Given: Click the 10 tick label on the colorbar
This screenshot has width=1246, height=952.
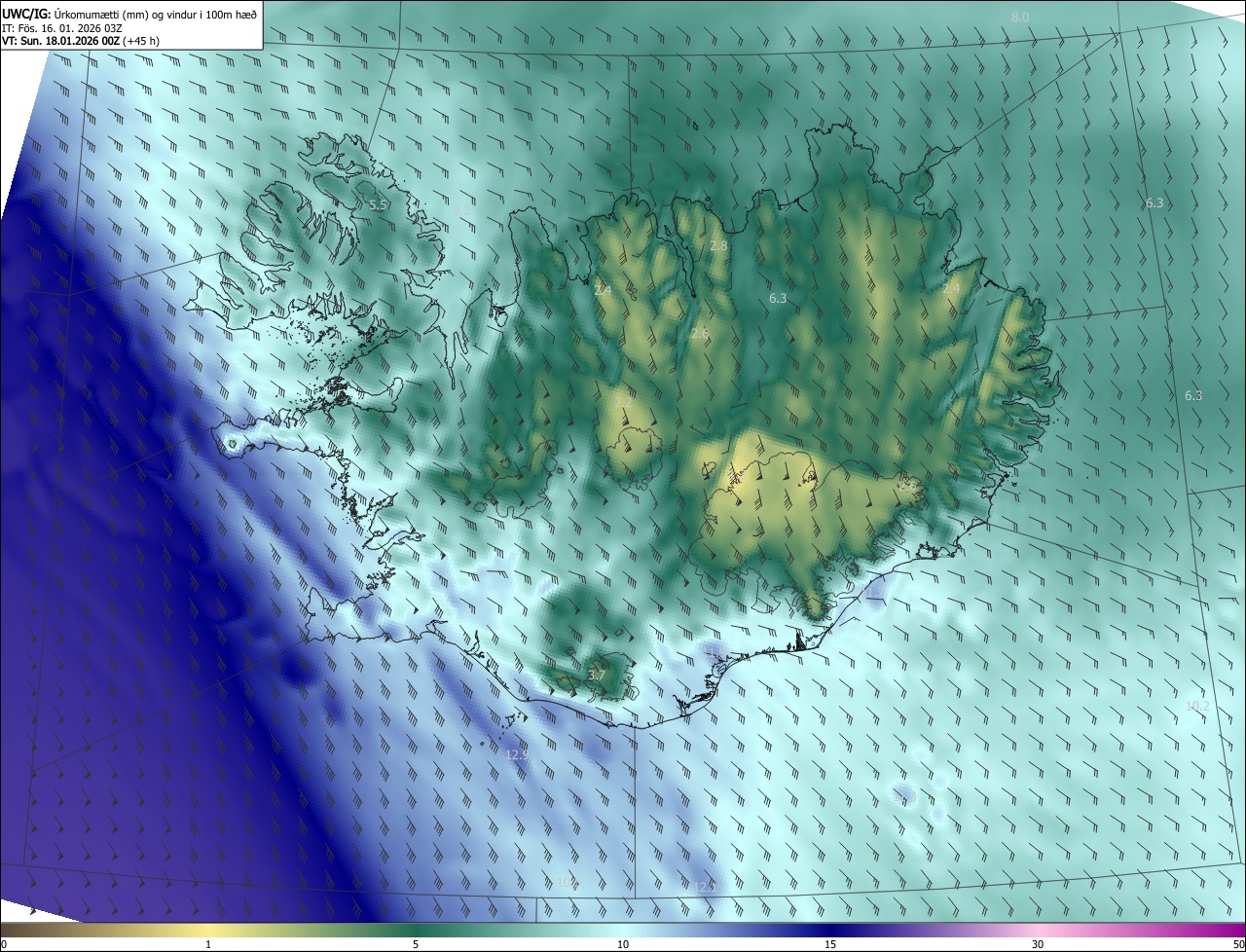Looking at the screenshot, I should point(623,944).
